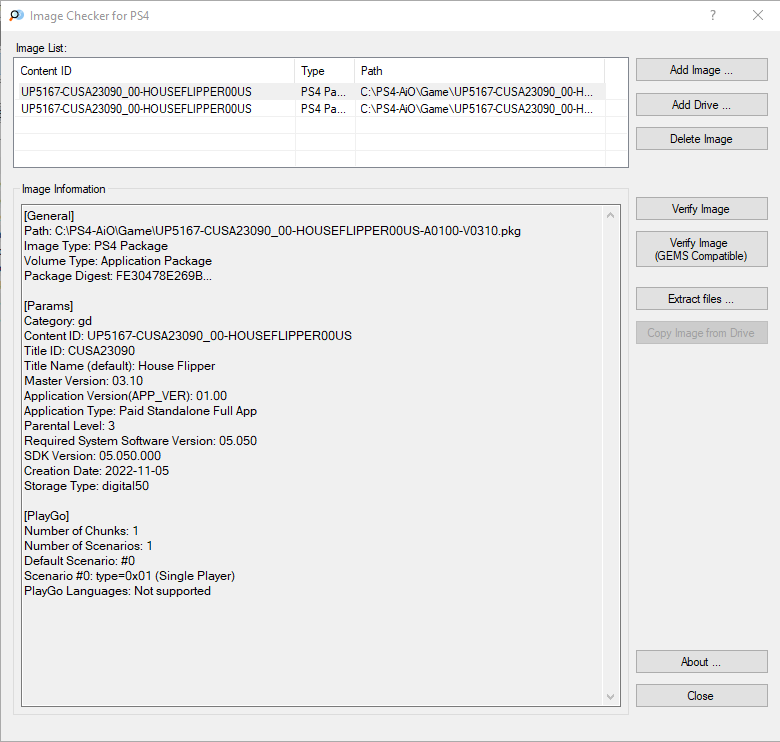Click the Image Checker app icon in title bar

point(16,15)
